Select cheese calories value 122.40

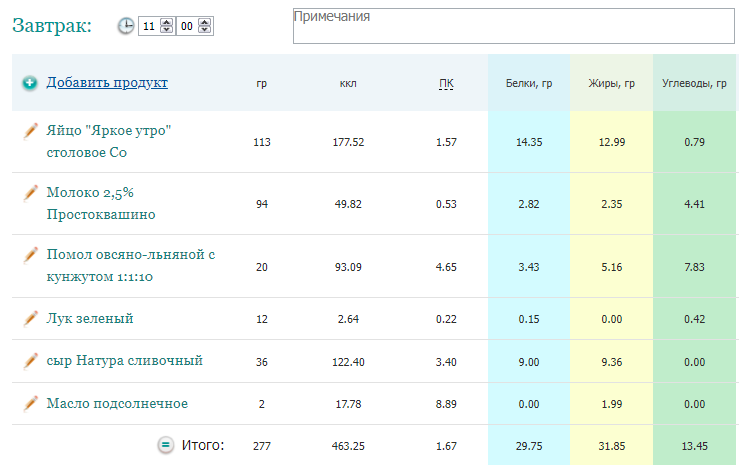pos(348,362)
